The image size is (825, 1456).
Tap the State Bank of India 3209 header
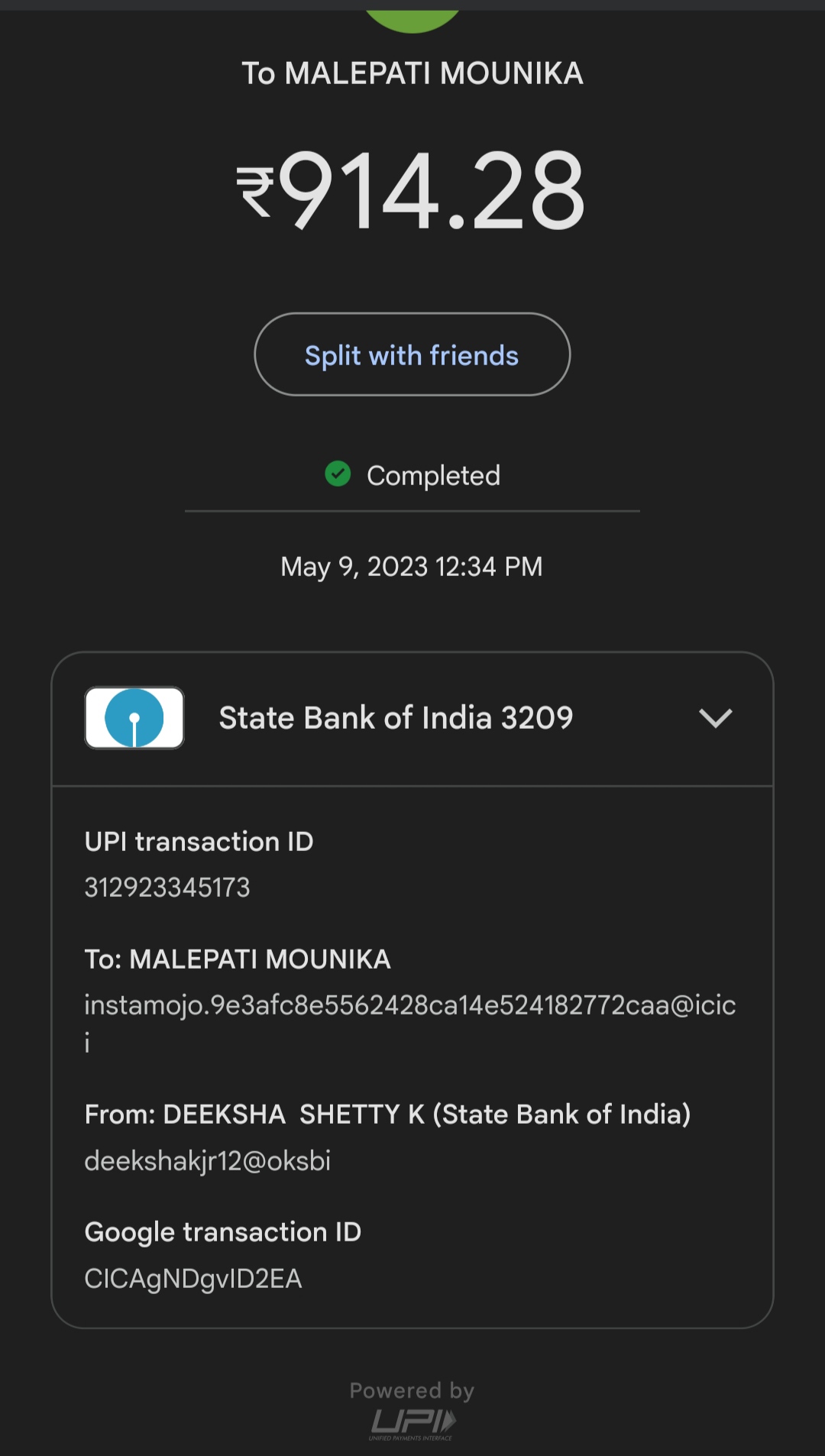pyautogui.click(x=396, y=718)
